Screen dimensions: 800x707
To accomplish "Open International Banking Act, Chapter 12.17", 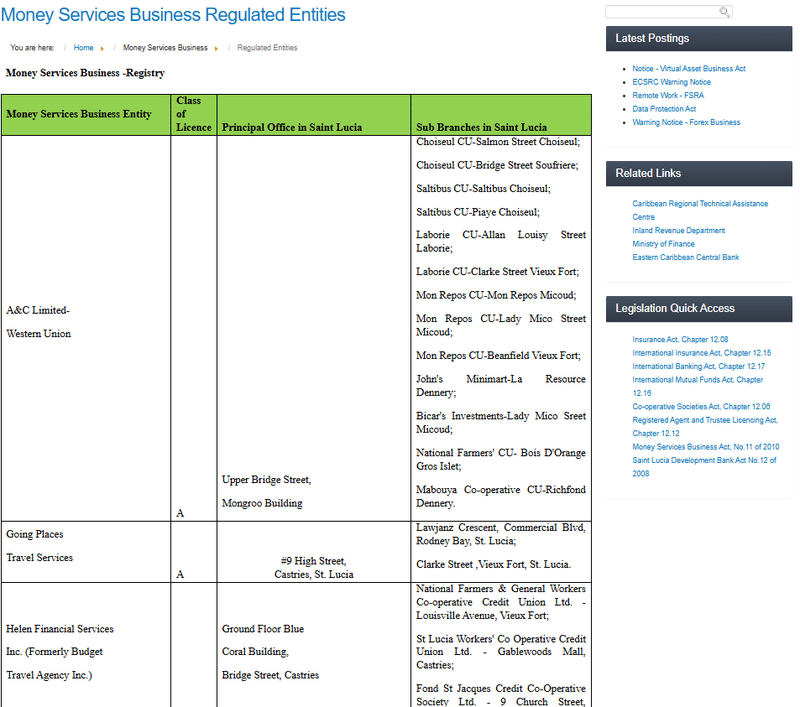I will click(698, 366).
